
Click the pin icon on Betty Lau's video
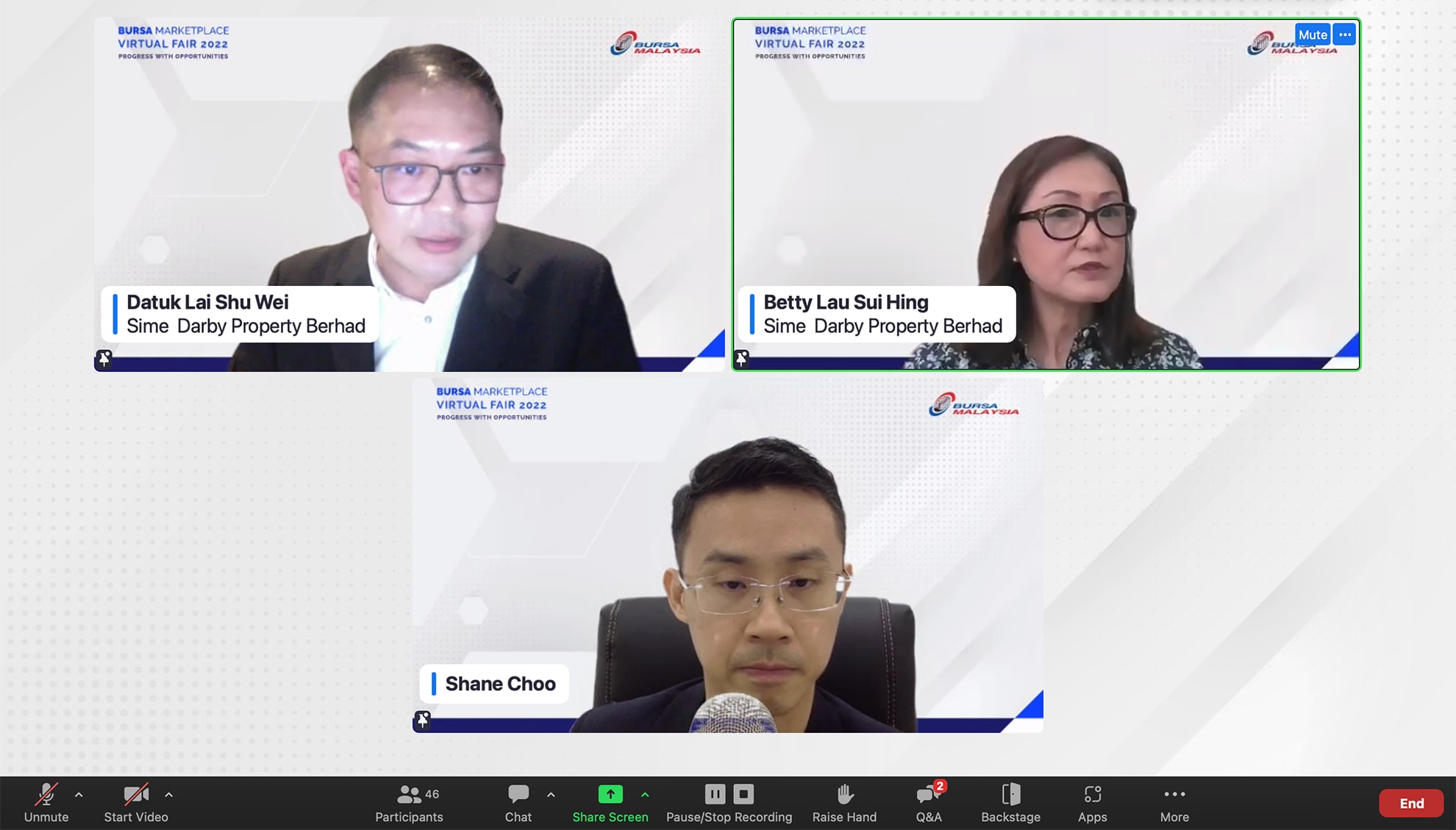click(x=742, y=359)
